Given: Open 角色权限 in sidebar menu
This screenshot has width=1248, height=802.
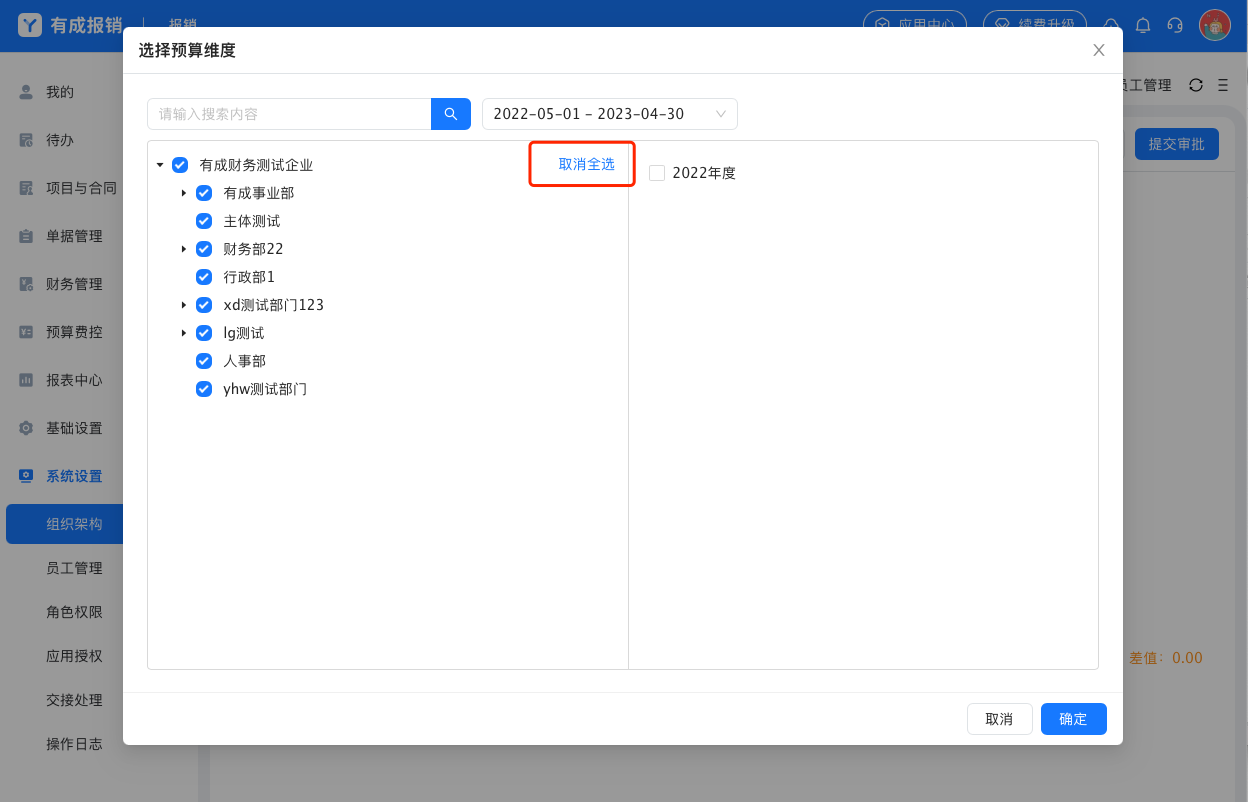Looking at the screenshot, I should click(74, 612).
